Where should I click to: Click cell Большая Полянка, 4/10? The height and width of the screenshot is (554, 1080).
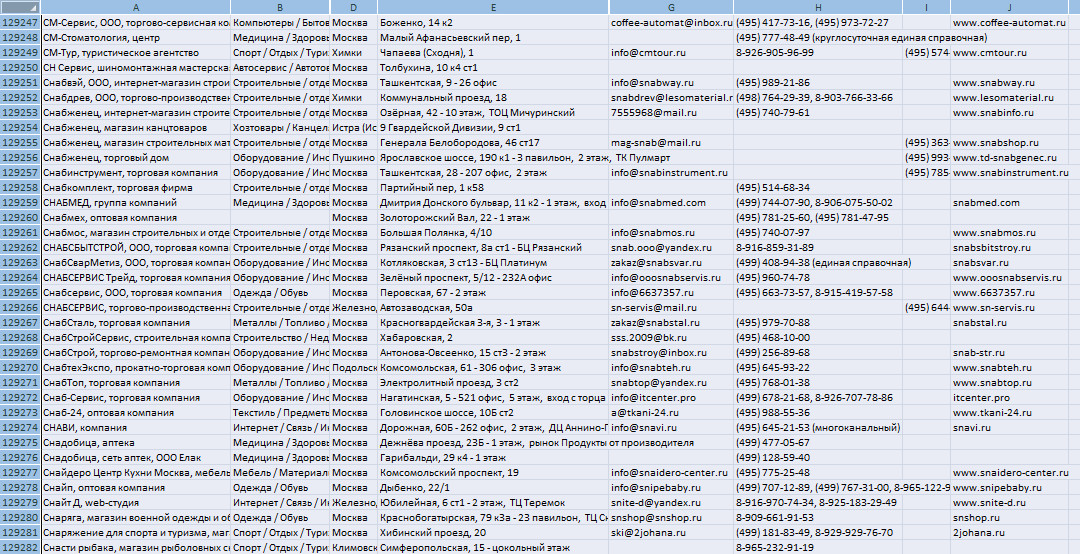coord(493,232)
